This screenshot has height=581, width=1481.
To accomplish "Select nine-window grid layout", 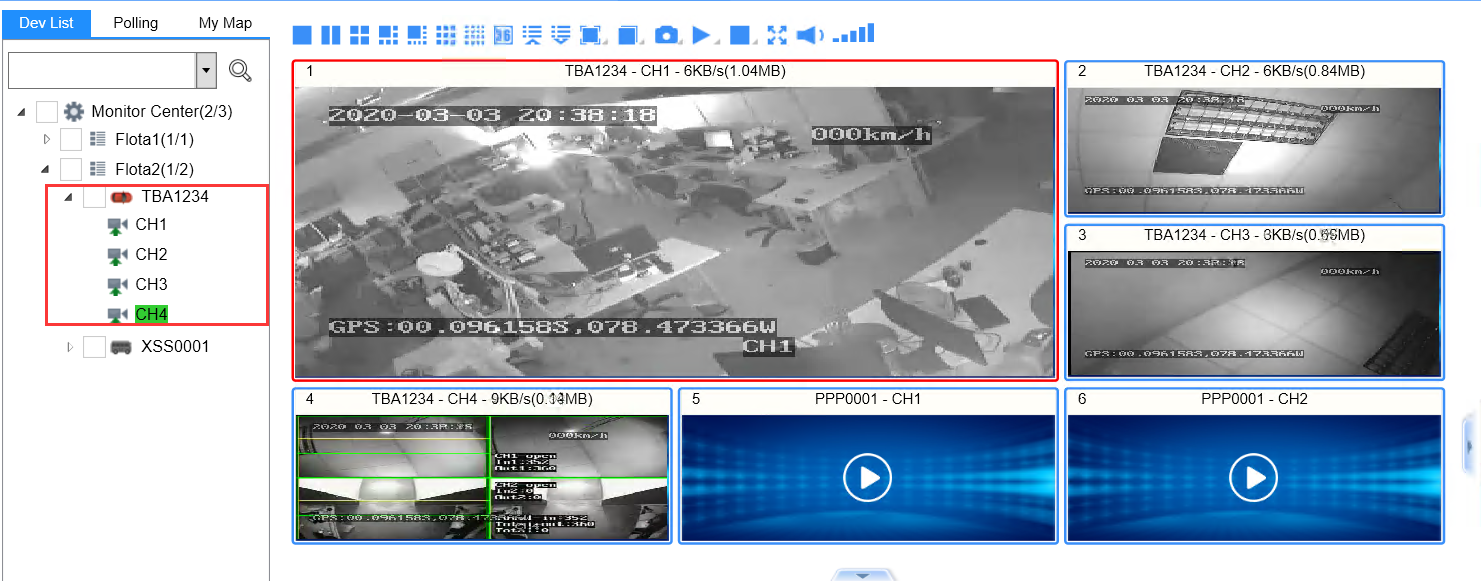I will (x=447, y=35).
